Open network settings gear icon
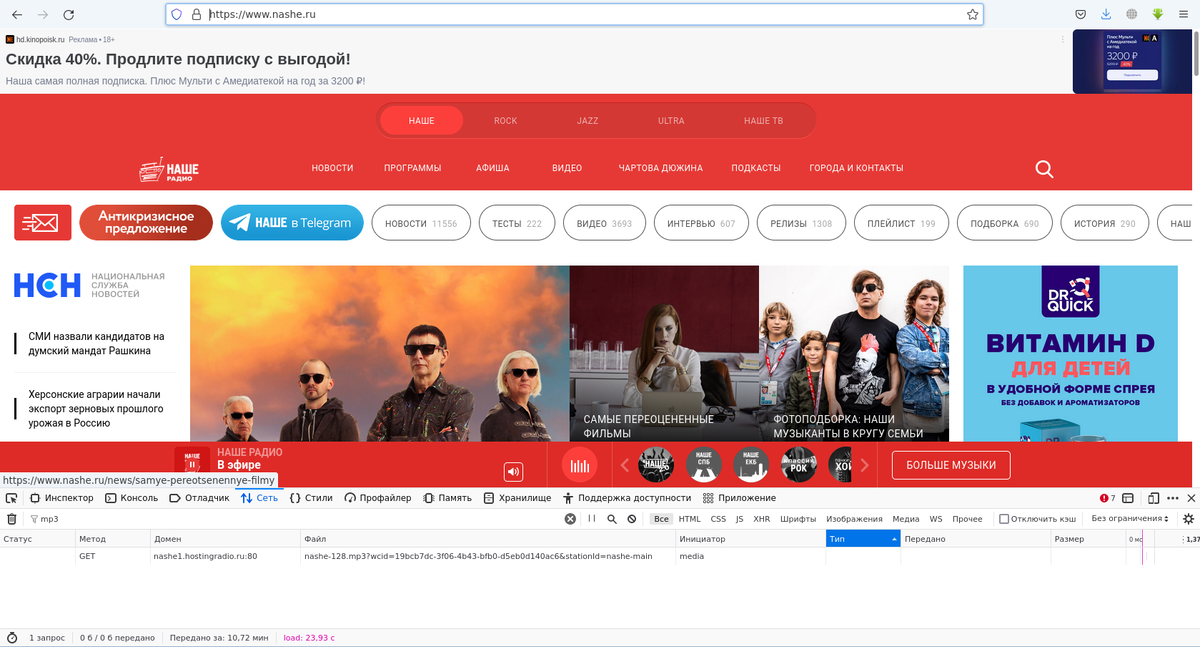 pos(1188,519)
